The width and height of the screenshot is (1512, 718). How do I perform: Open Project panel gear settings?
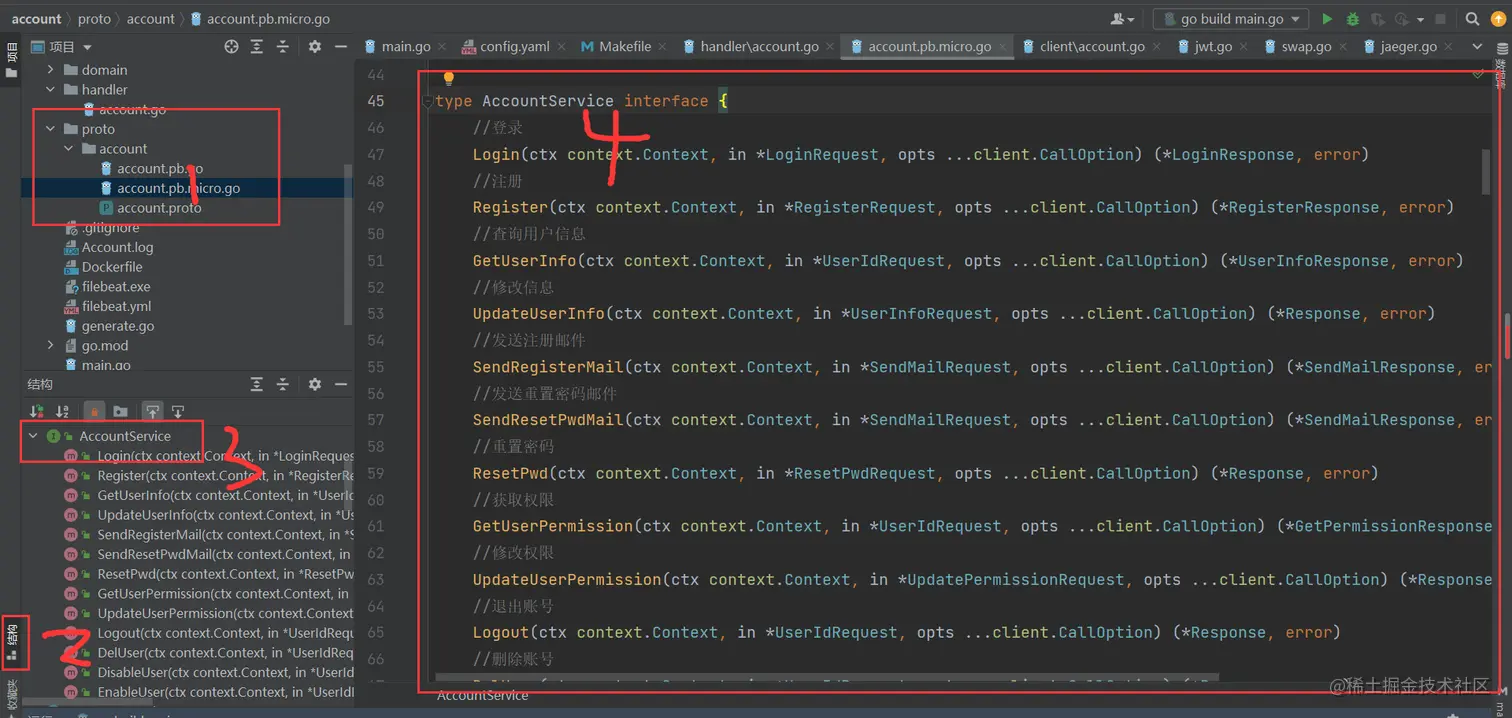click(x=315, y=47)
